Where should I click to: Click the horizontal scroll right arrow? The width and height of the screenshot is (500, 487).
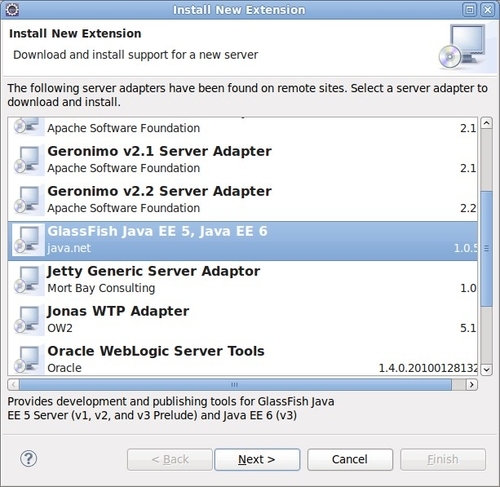point(471,385)
